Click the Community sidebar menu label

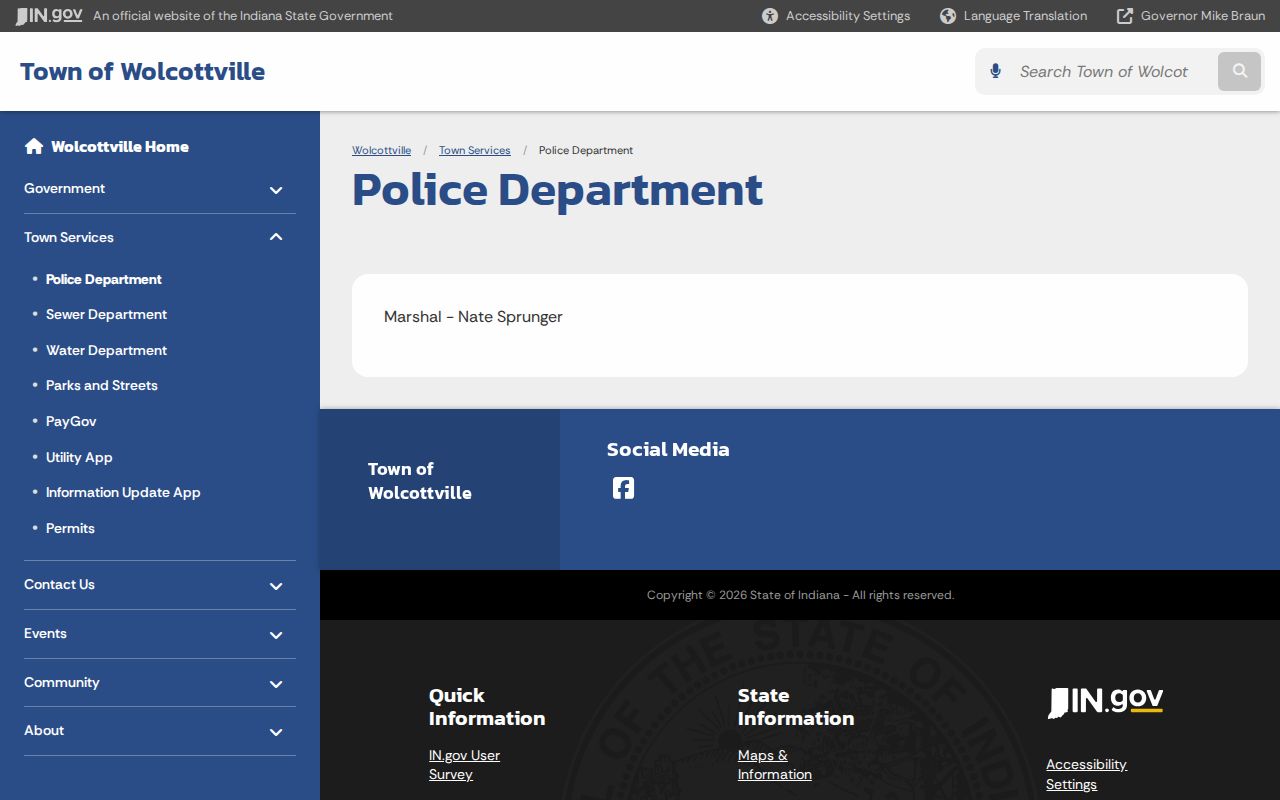click(62, 682)
